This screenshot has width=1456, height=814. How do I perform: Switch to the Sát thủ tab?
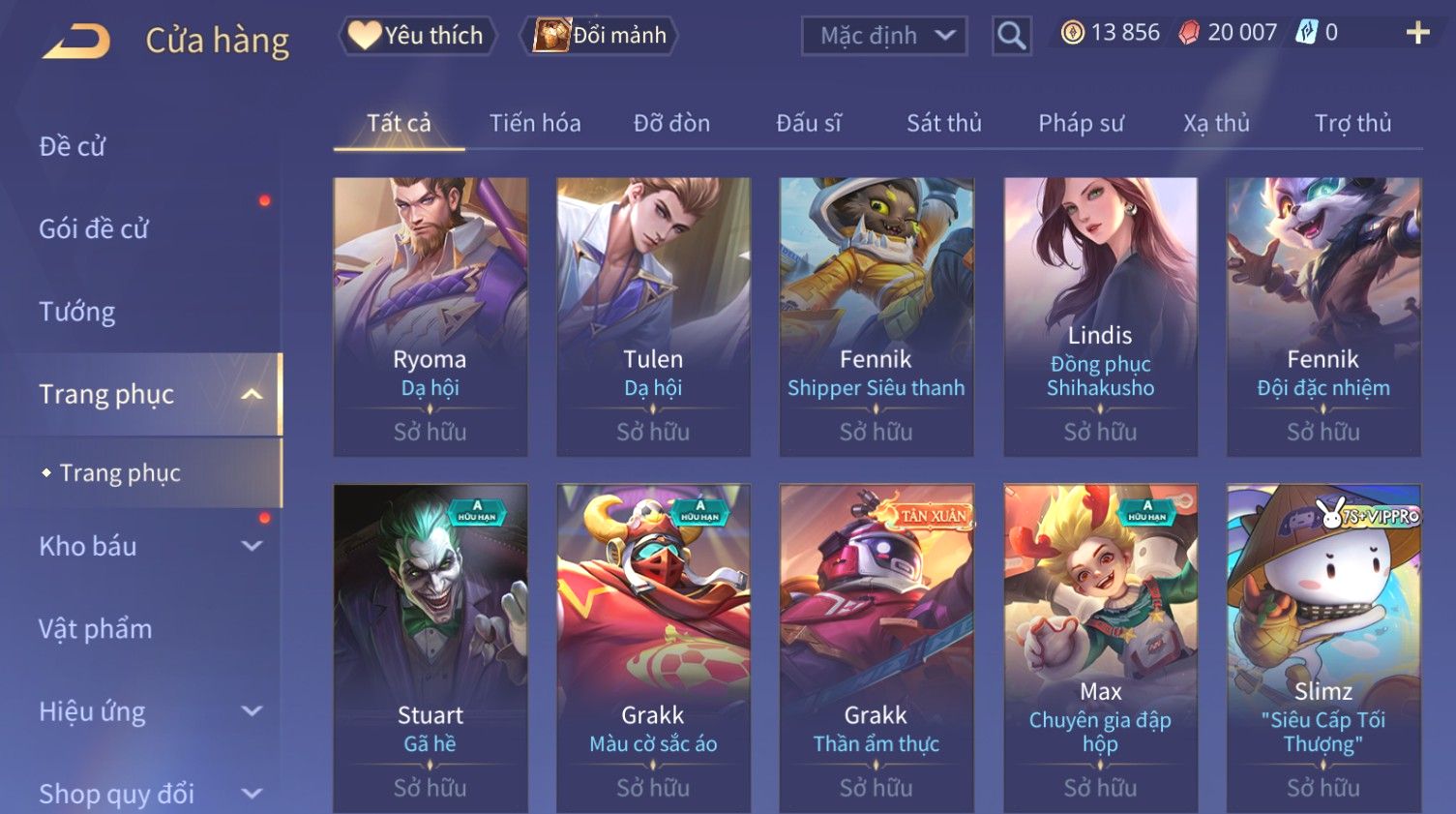[943, 123]
